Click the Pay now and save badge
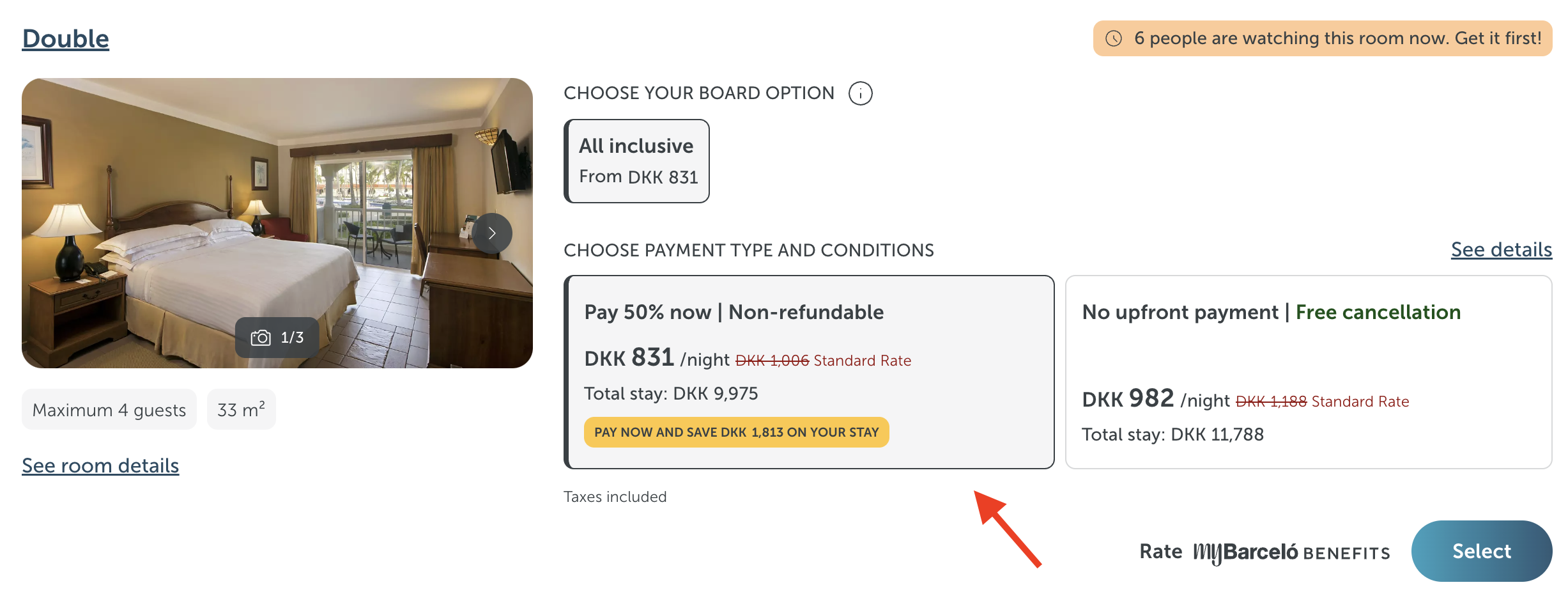Screen dimensions: 1568x601 click(736, 432)
